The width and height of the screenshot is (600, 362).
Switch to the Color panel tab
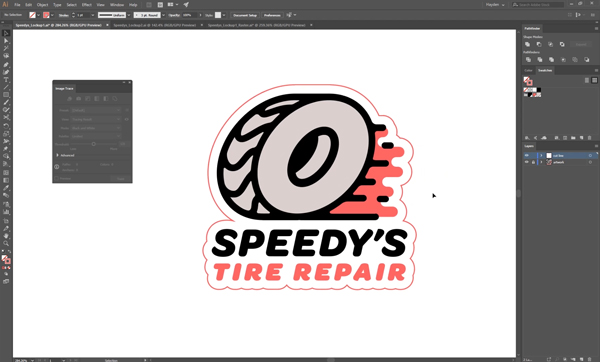[x=528, y=70]
